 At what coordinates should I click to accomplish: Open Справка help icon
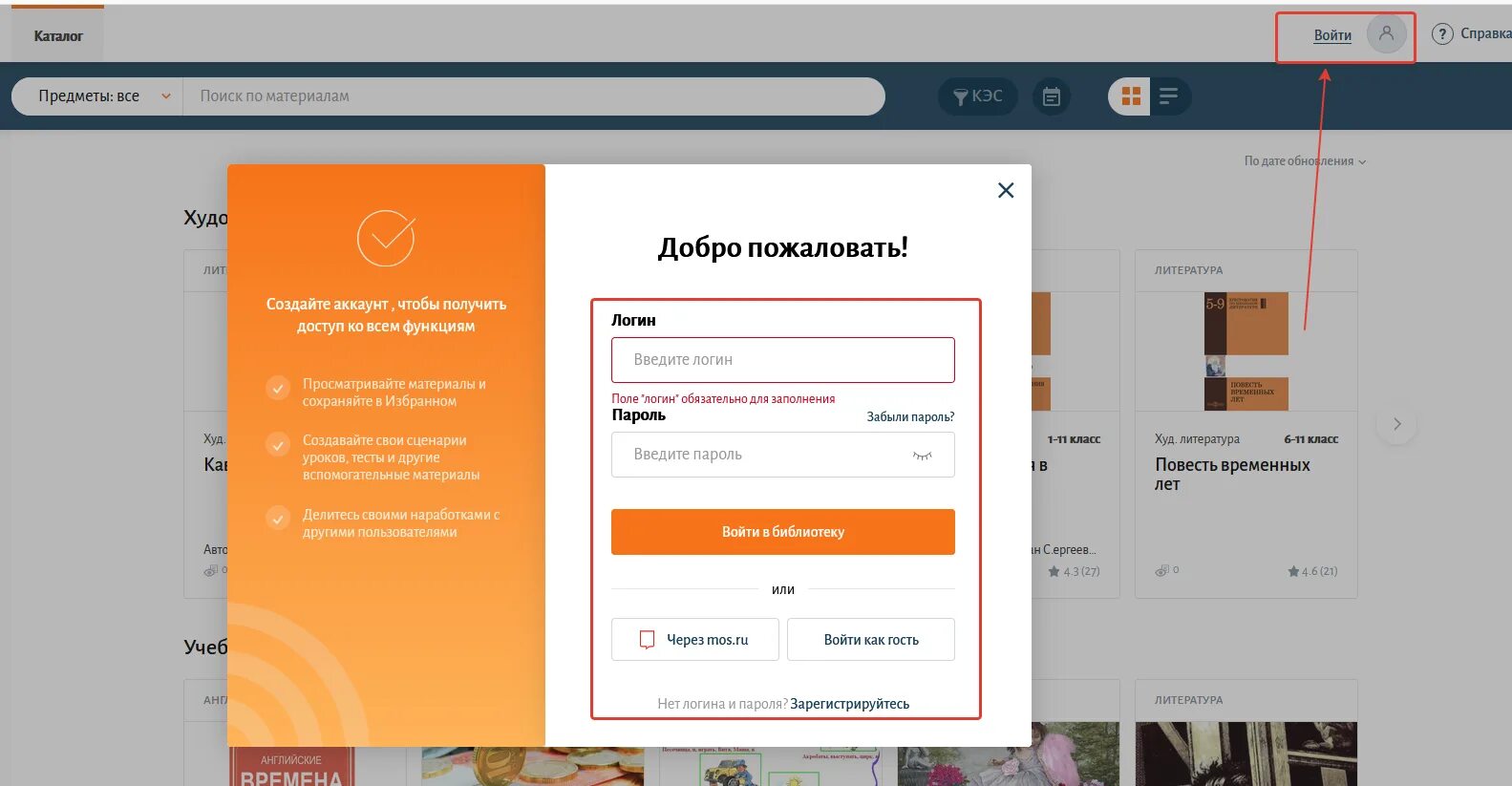(1441, 34)
